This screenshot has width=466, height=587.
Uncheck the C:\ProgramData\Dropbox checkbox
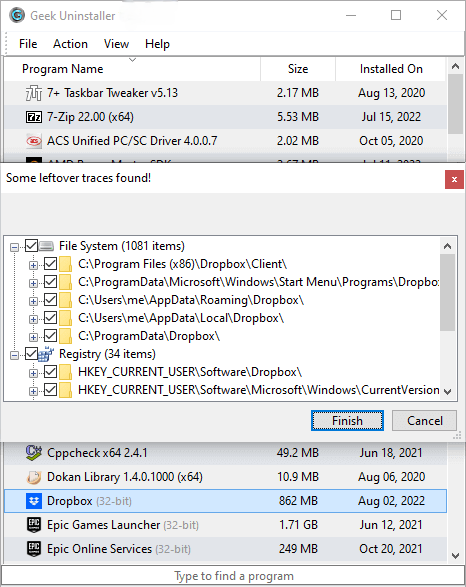click(51, 336)
